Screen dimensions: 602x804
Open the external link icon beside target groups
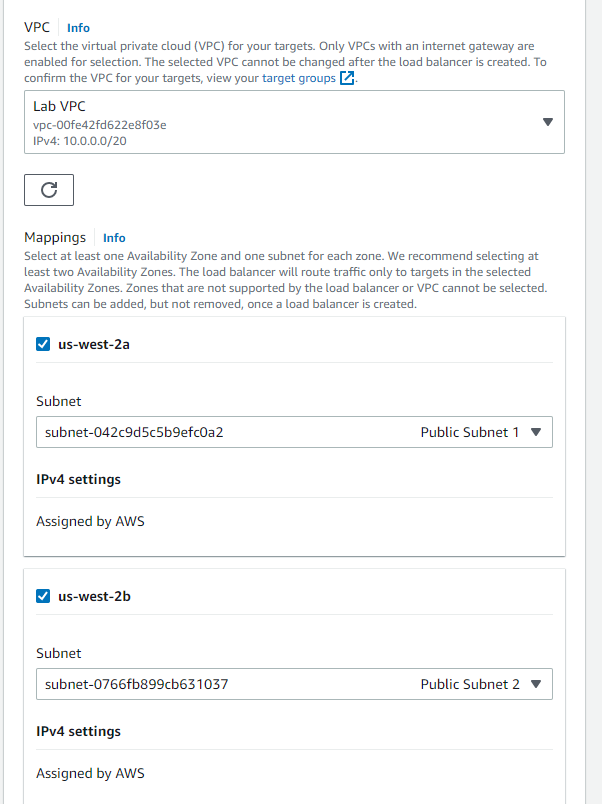347,78
